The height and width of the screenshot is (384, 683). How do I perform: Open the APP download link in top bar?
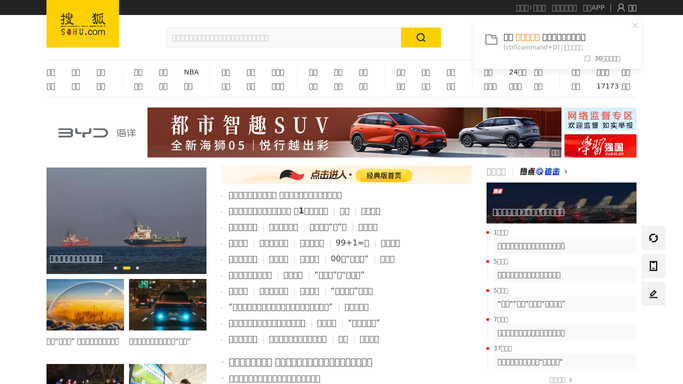click(594, 8)
